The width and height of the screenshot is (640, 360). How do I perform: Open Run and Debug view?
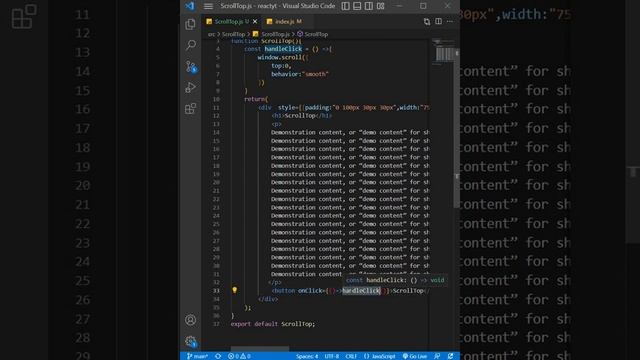(191, 87)
